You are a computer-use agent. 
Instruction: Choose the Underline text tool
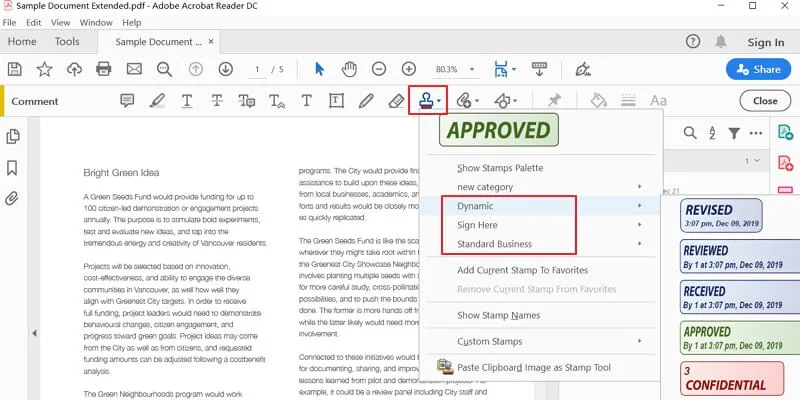point(187,101)
